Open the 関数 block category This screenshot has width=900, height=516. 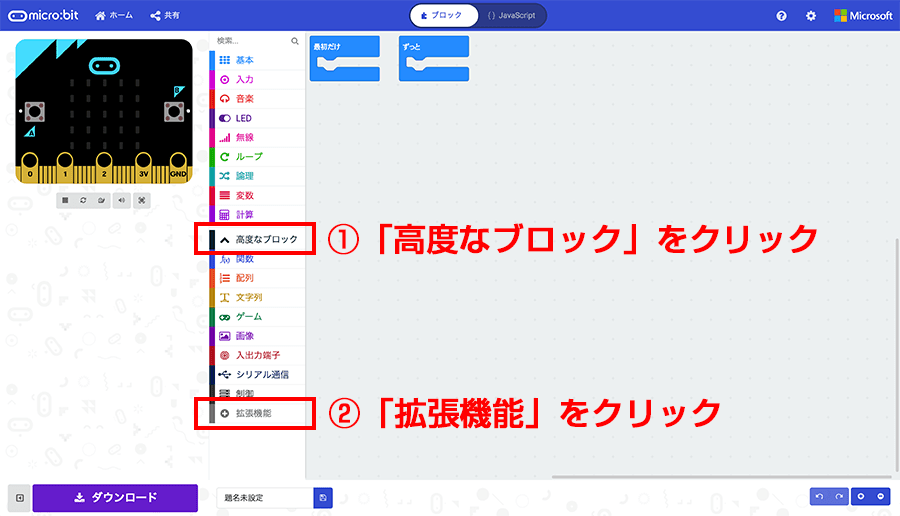[257, 259]
